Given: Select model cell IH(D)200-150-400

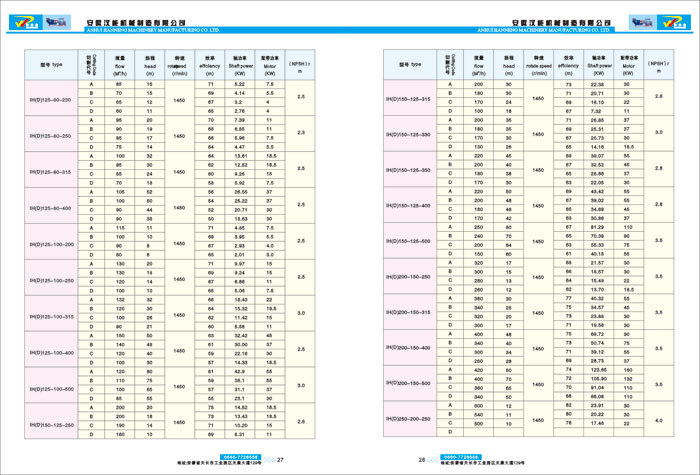Looking at the screenshot, I should point(410,347).
